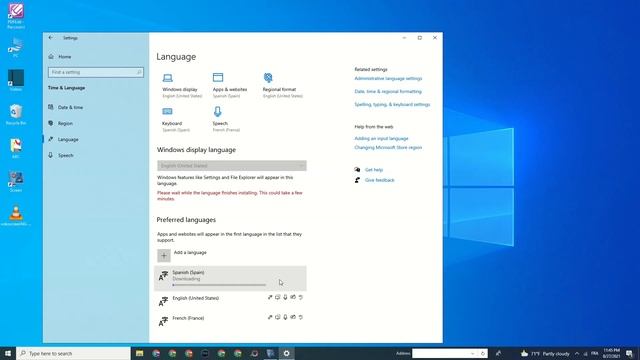Viewport: 640px width, 360px height.
Task: Open File Explorer from the taskbar
Action: 140,353
